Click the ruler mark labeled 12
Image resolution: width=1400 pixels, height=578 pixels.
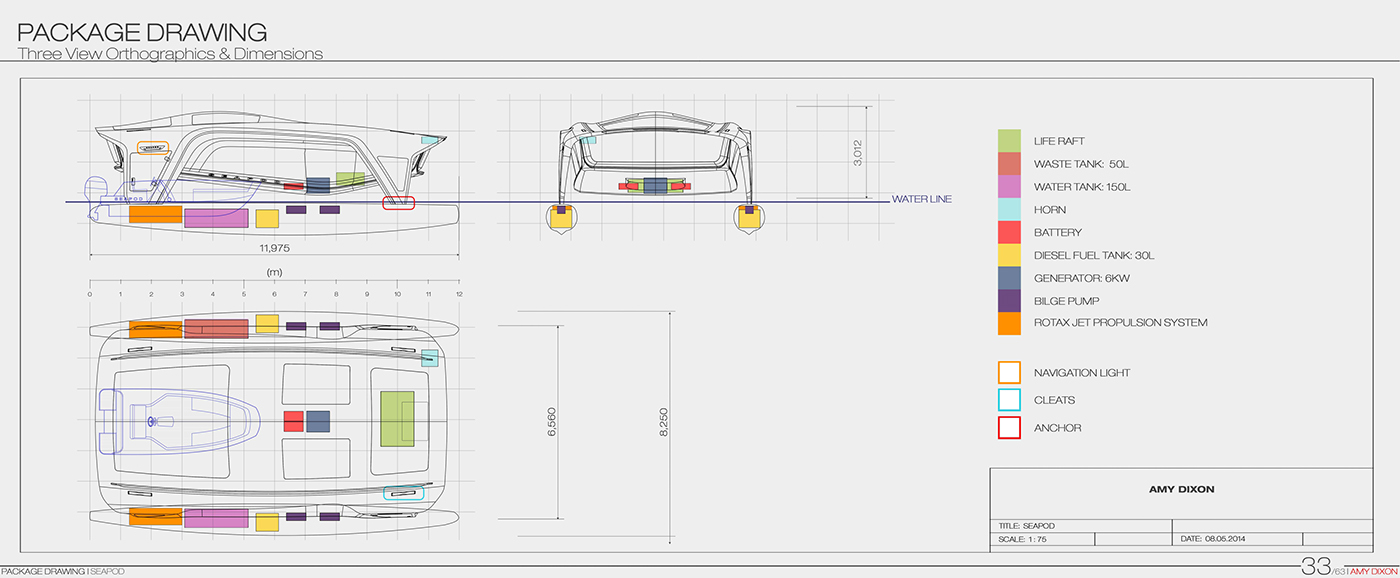coord(458,294)
